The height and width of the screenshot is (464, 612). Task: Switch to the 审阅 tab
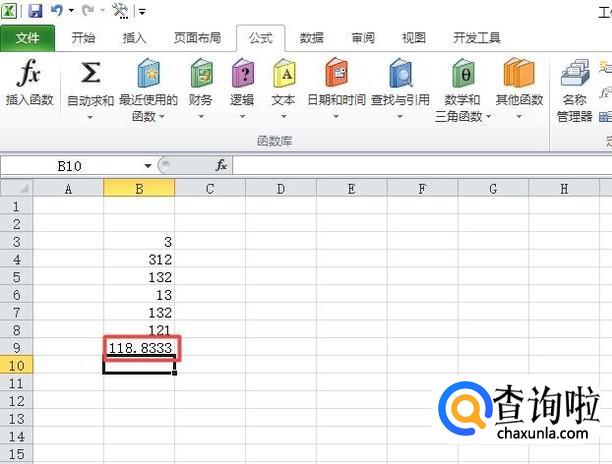click(x=363, y=38)
